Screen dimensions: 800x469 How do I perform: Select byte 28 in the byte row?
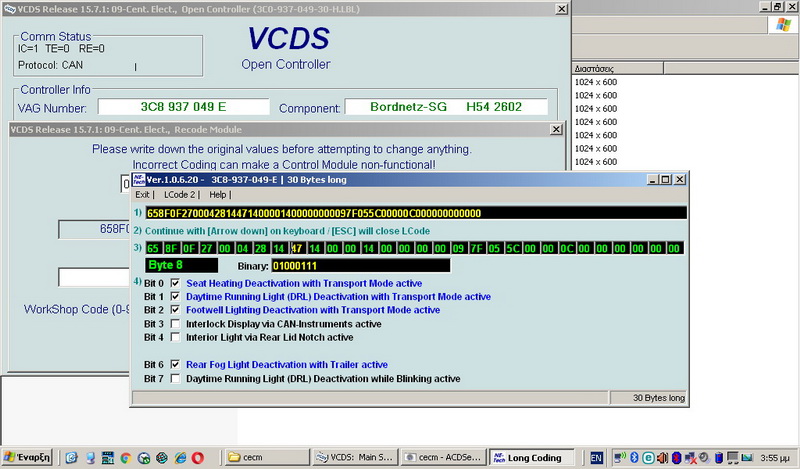click(260, 249)
